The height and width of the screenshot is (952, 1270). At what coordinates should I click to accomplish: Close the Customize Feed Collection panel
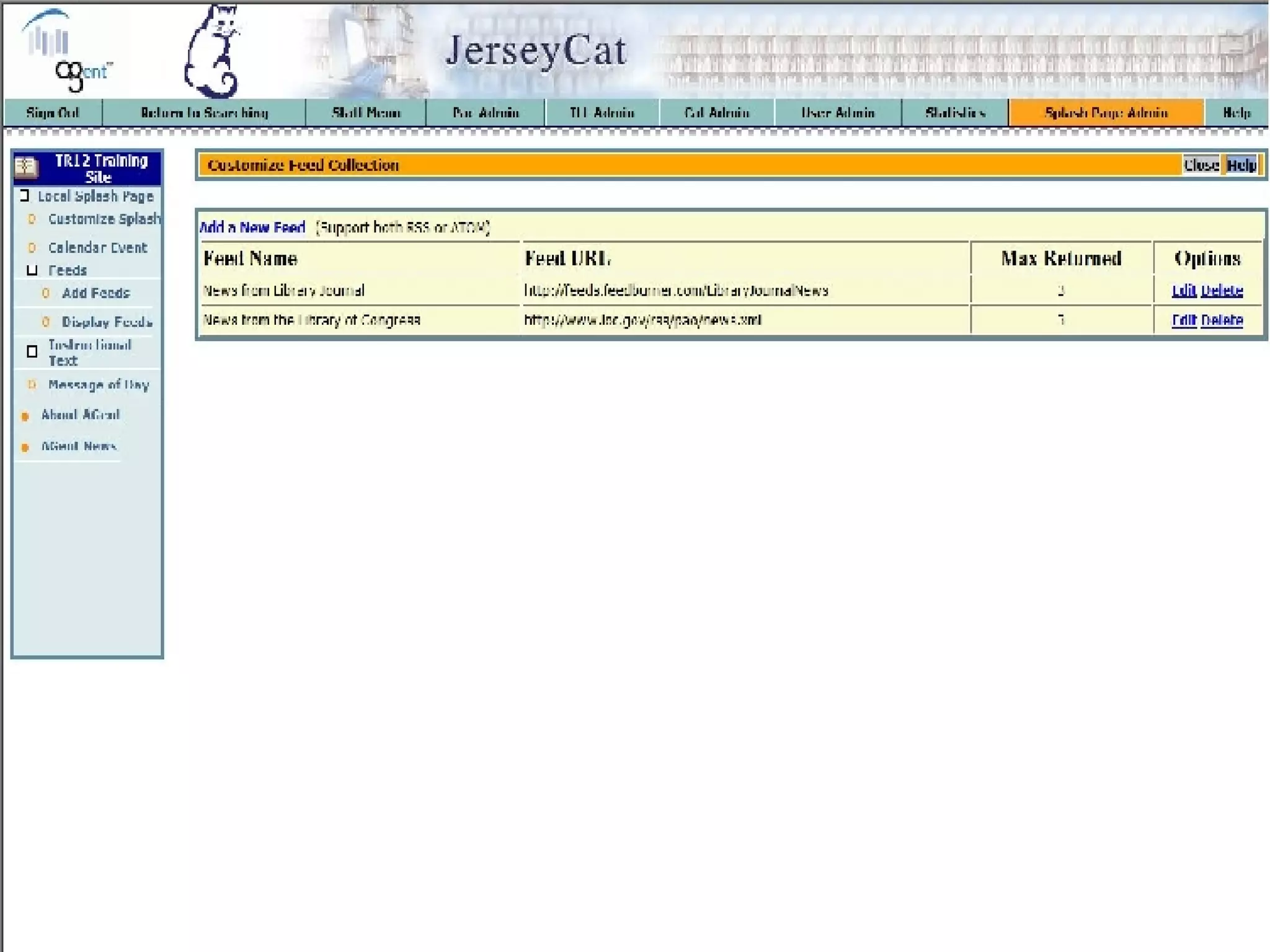(x=1201, y=165)
